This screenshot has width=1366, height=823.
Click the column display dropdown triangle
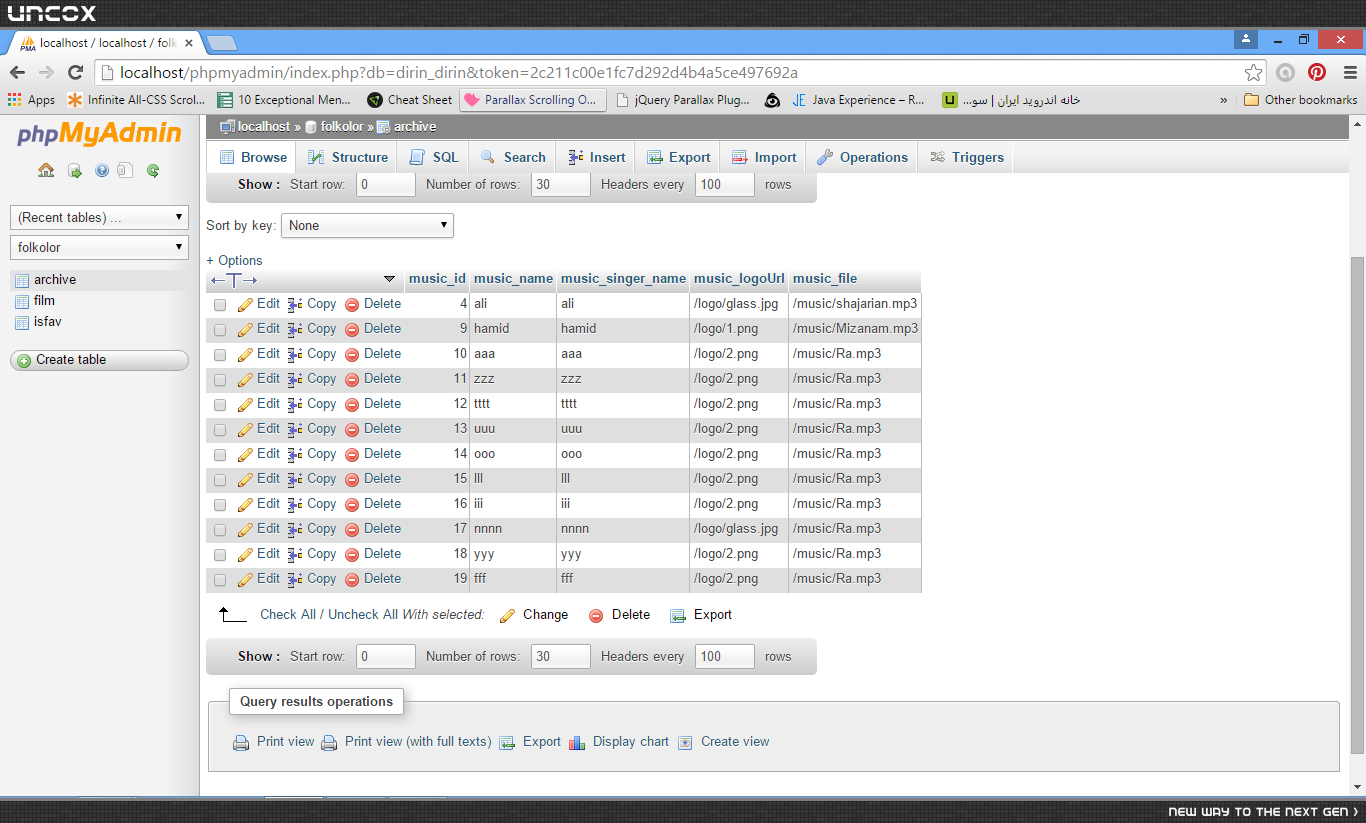click(389, 279)
